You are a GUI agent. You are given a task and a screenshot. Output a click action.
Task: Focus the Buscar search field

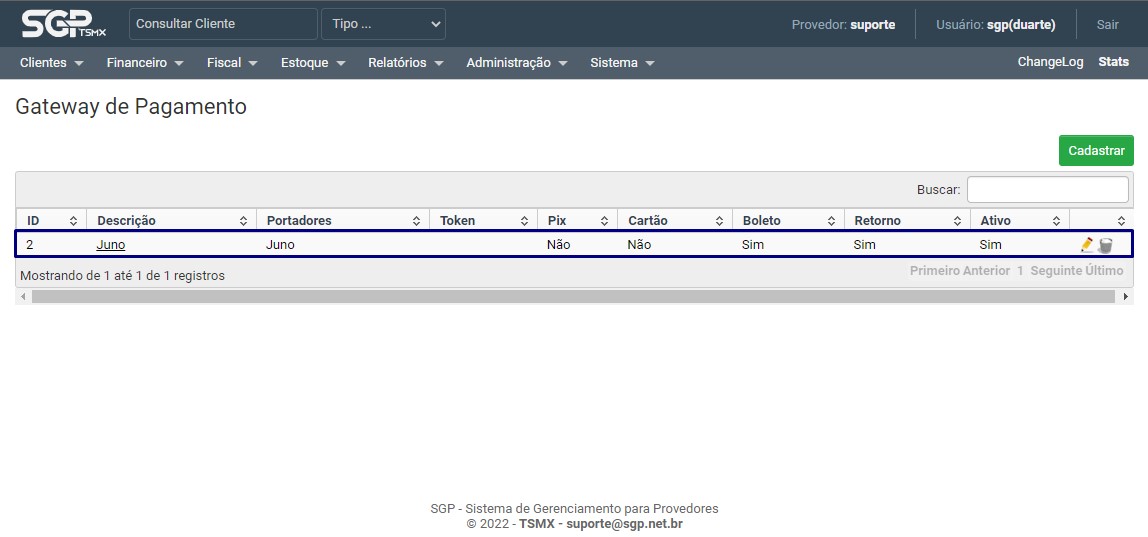pyautogui.click(x=1047, y=189)
